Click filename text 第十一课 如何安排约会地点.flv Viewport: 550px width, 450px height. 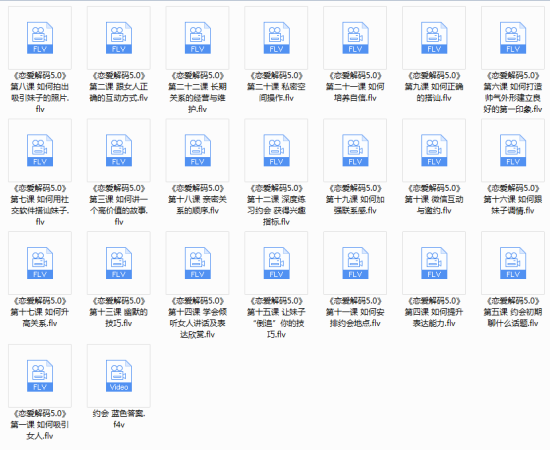(x=355, y=312)
